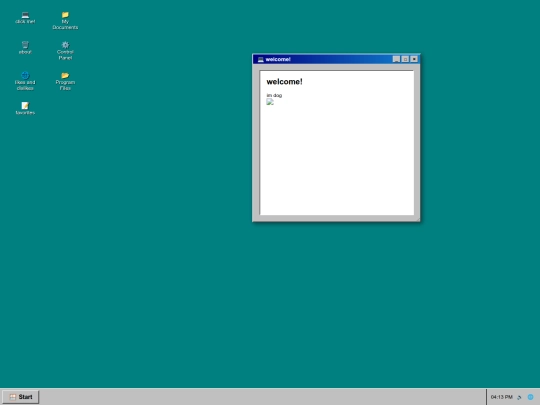Open the "likes and dislikes" globe icon

click(25, 81)
